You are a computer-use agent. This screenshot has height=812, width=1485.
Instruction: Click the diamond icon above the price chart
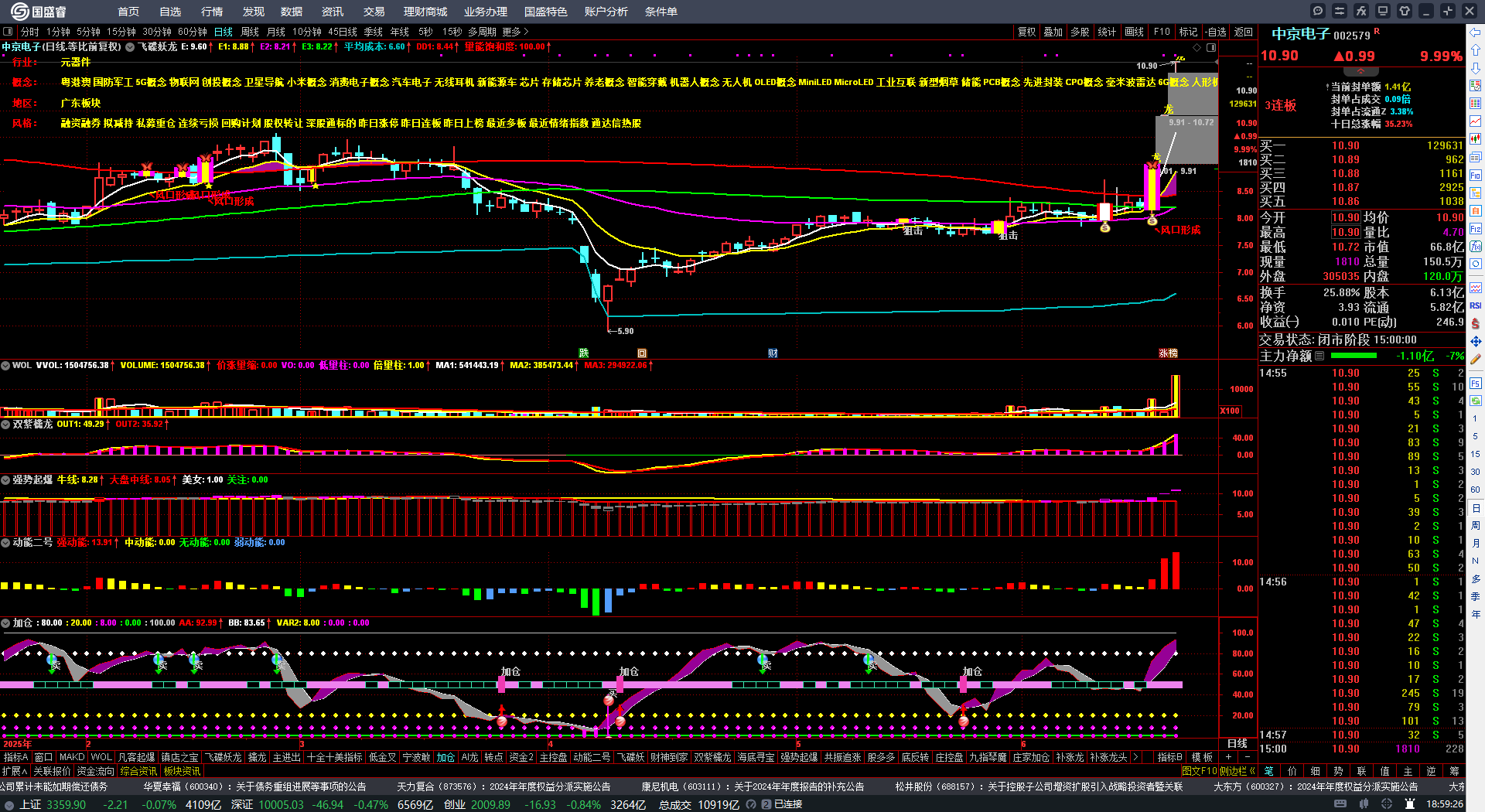click(1197, 47)
